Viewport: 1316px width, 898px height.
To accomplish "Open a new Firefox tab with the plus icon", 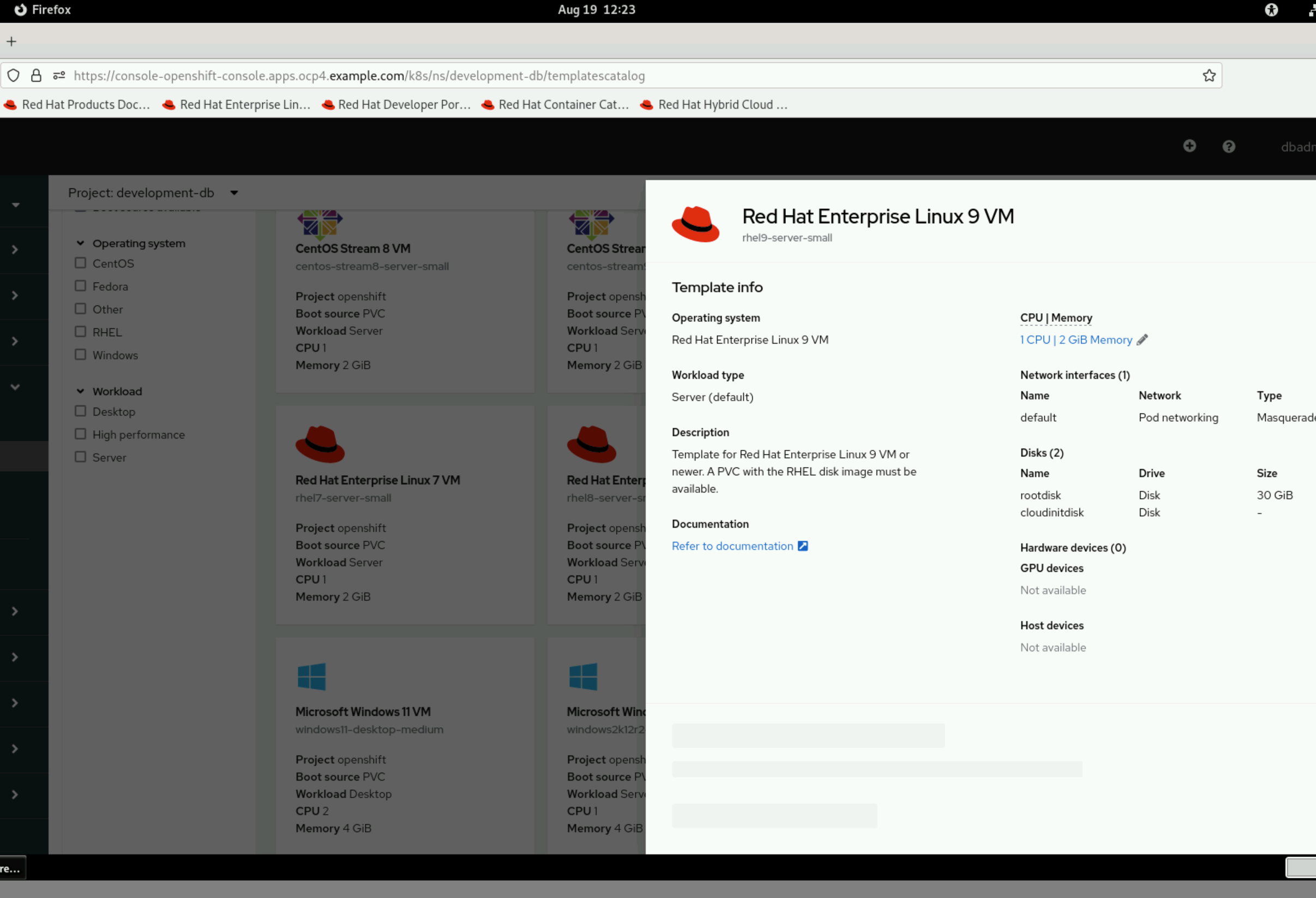I will [11, 41].
